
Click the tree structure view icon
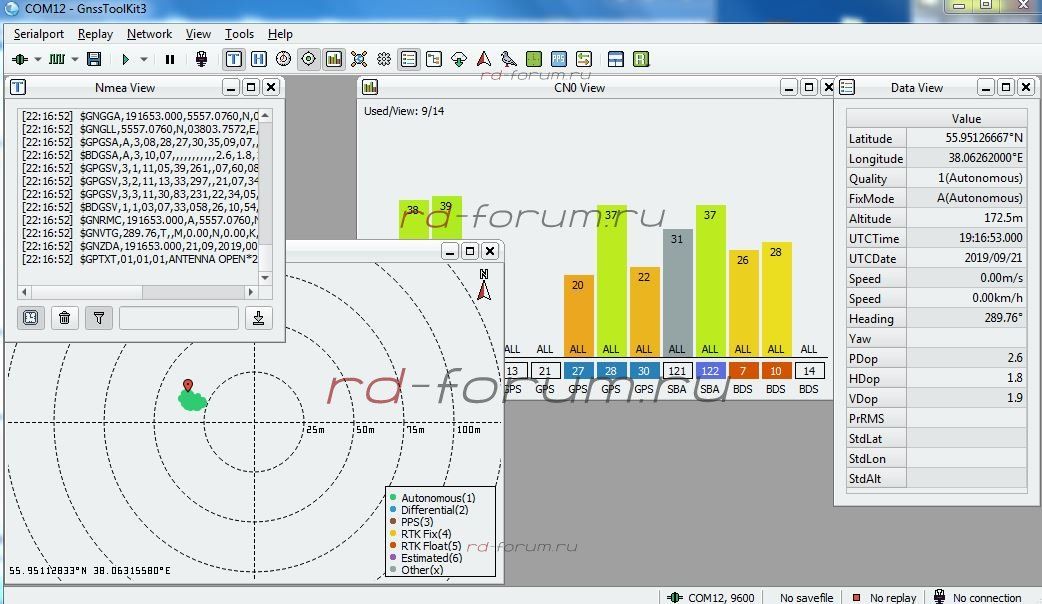click(x=434, y=59)
